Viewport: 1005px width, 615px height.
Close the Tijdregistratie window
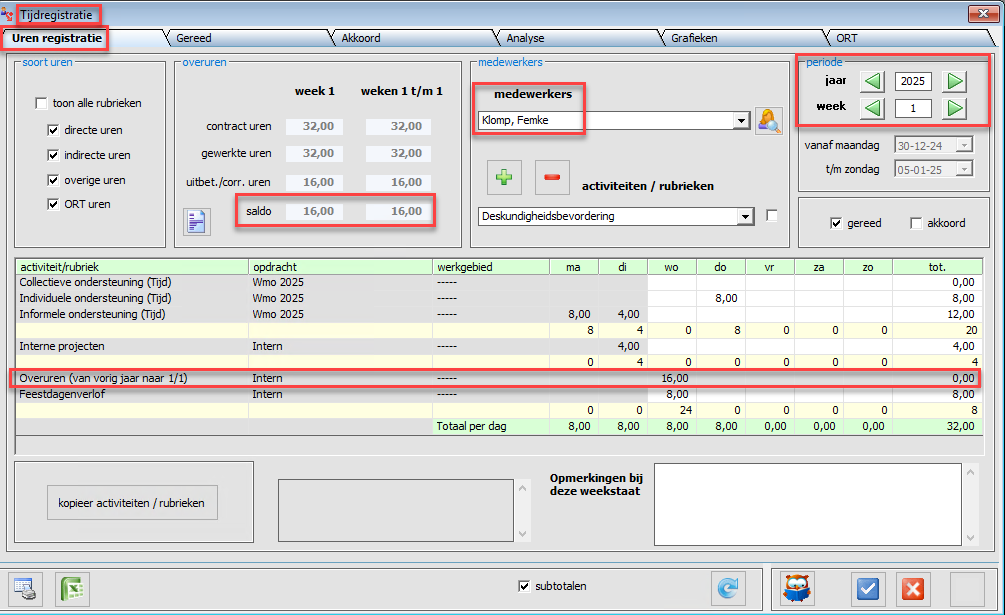(983, 13)
